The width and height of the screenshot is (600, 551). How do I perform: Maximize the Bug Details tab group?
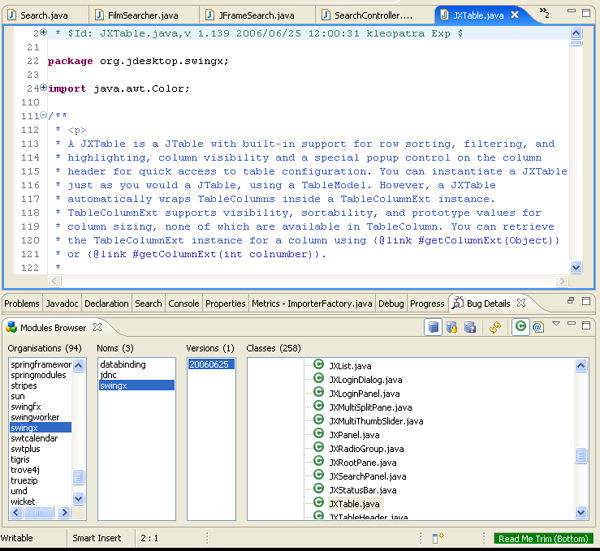[x=587, y=301]
